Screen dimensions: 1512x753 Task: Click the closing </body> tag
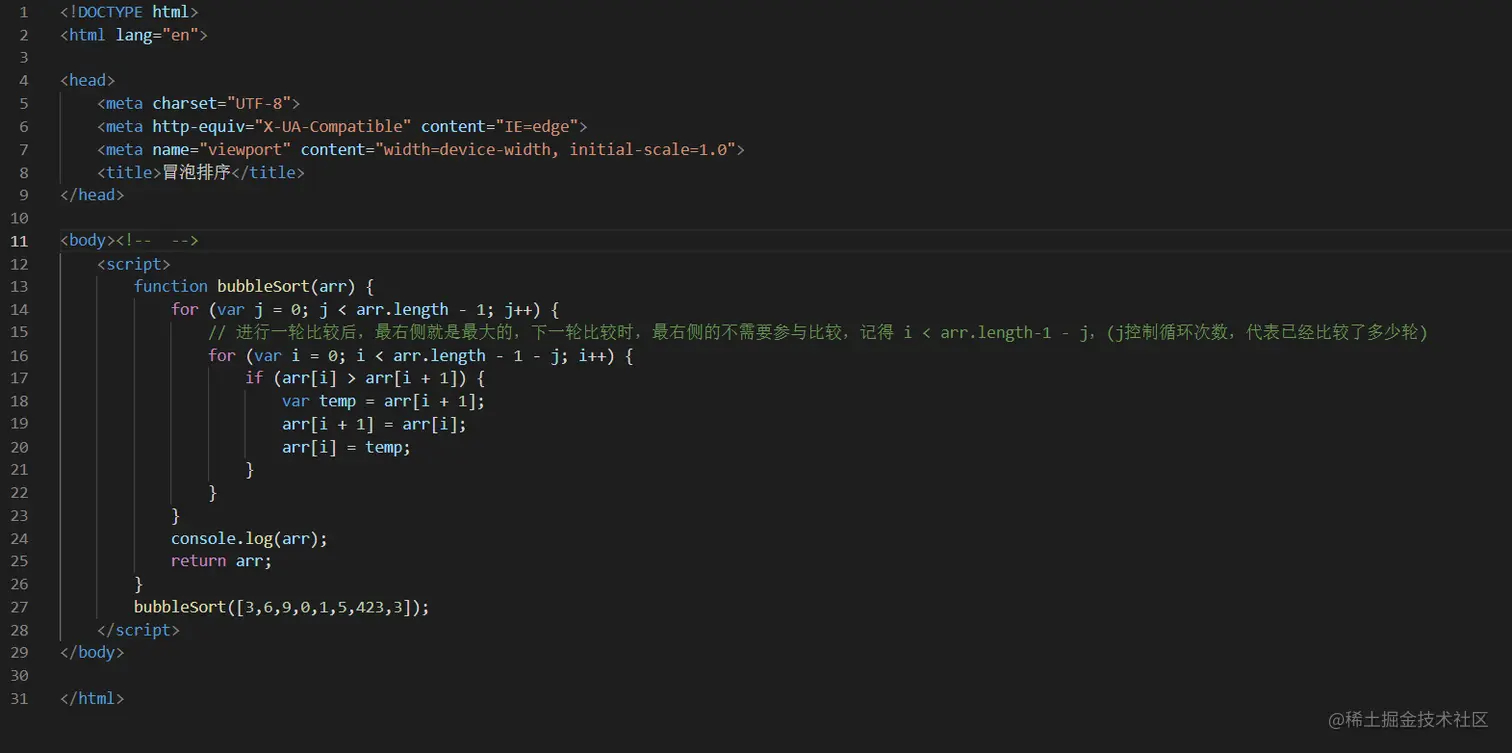click(x=92, y=652)
